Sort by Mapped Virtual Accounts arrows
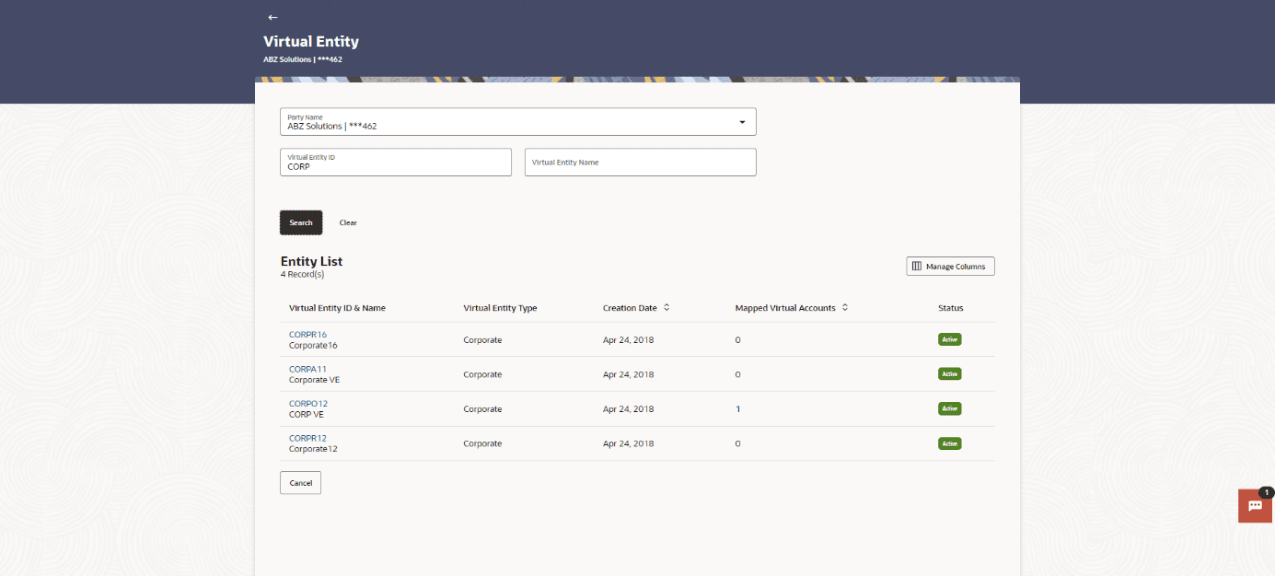This screenshot has height=576, width=1275. 845,308
